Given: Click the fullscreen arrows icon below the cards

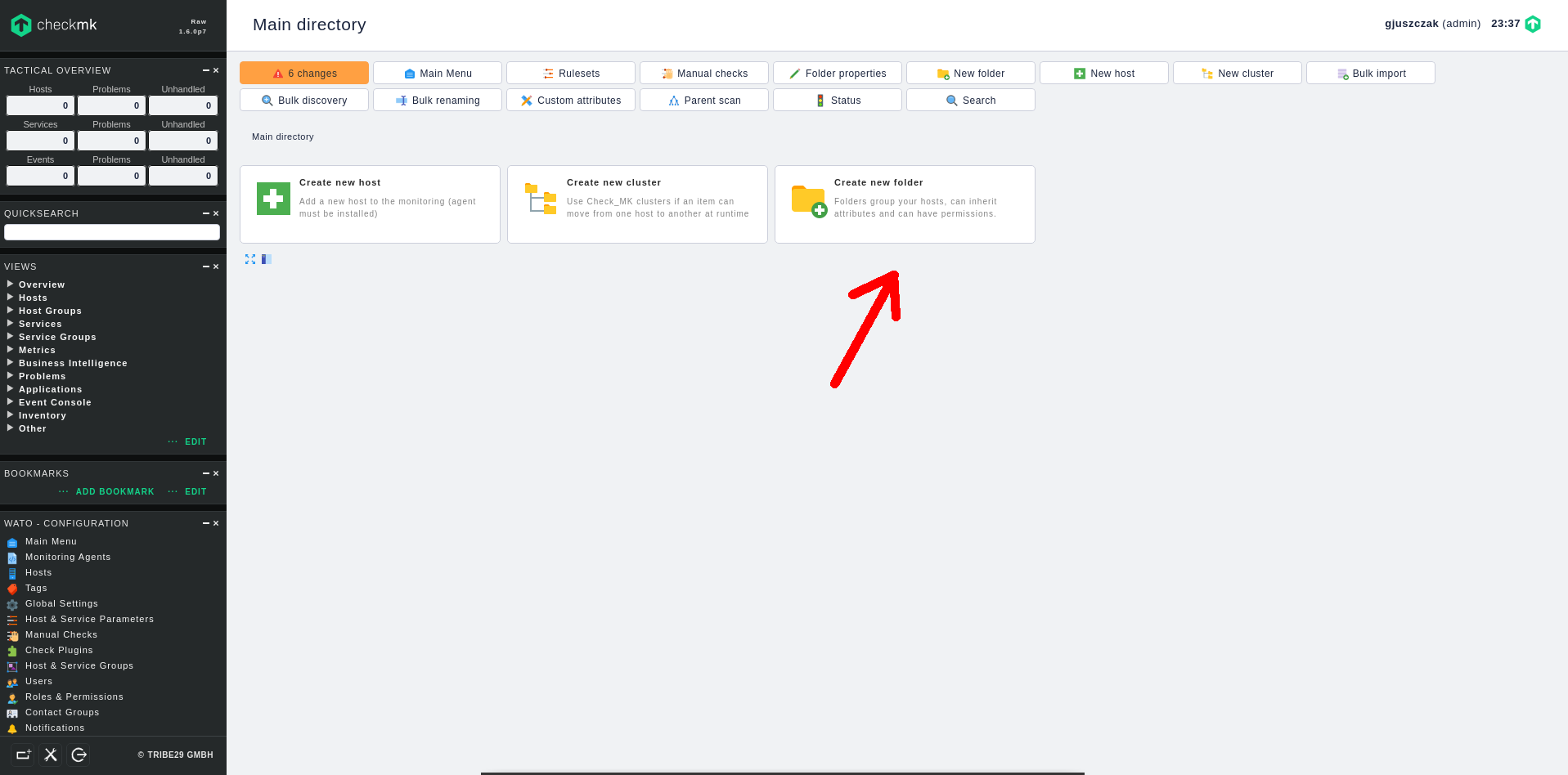Looking at the screenshot, I should [x=250, y=259].
